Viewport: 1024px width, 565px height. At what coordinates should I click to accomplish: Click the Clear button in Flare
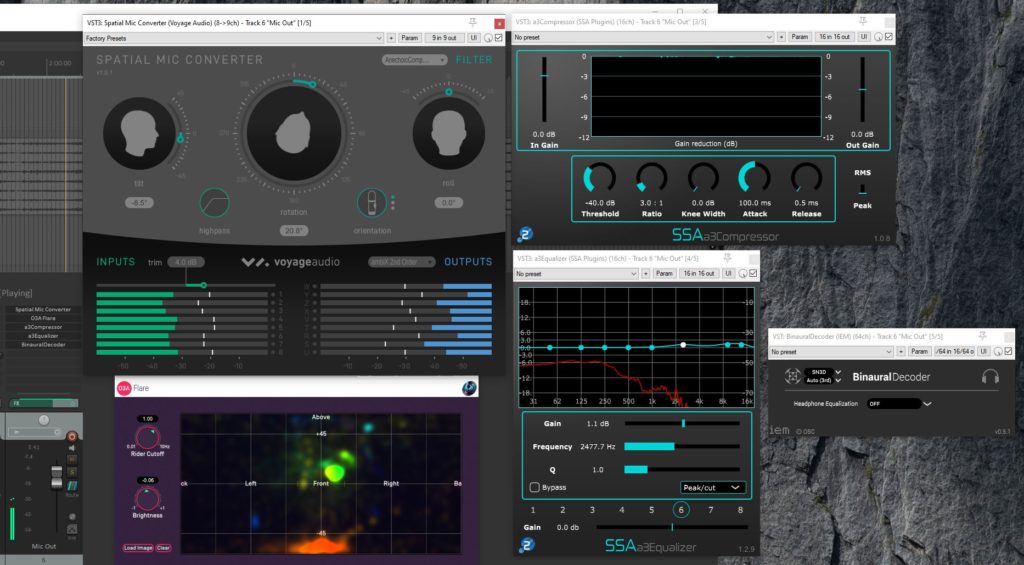click(163, 548)
